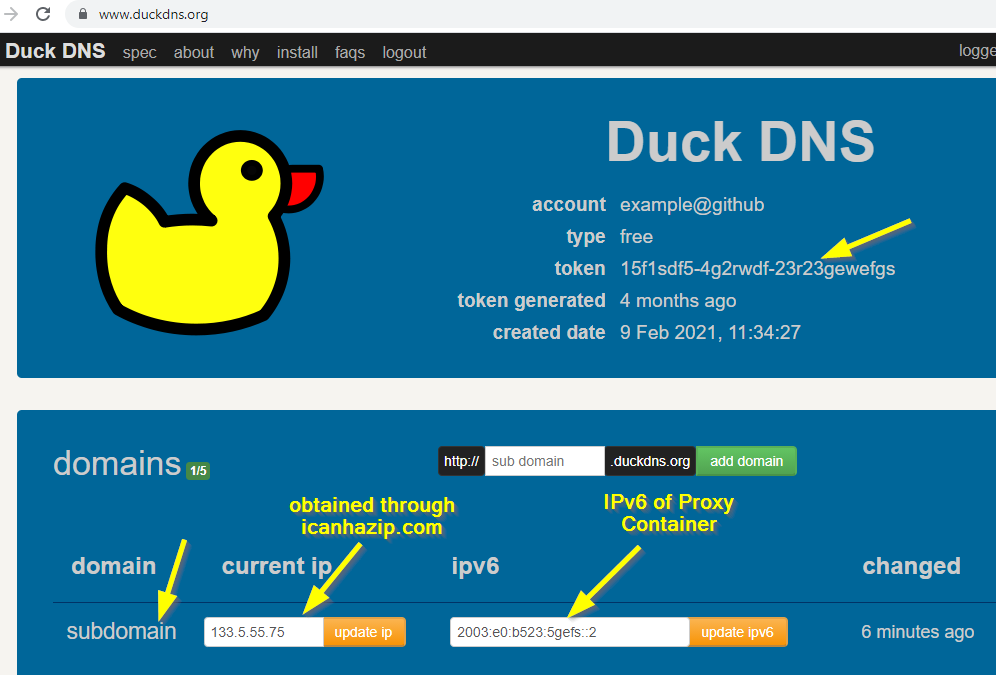The image size is (996, 675).
Task: Click the type value free
Action: tap(636, 236)
